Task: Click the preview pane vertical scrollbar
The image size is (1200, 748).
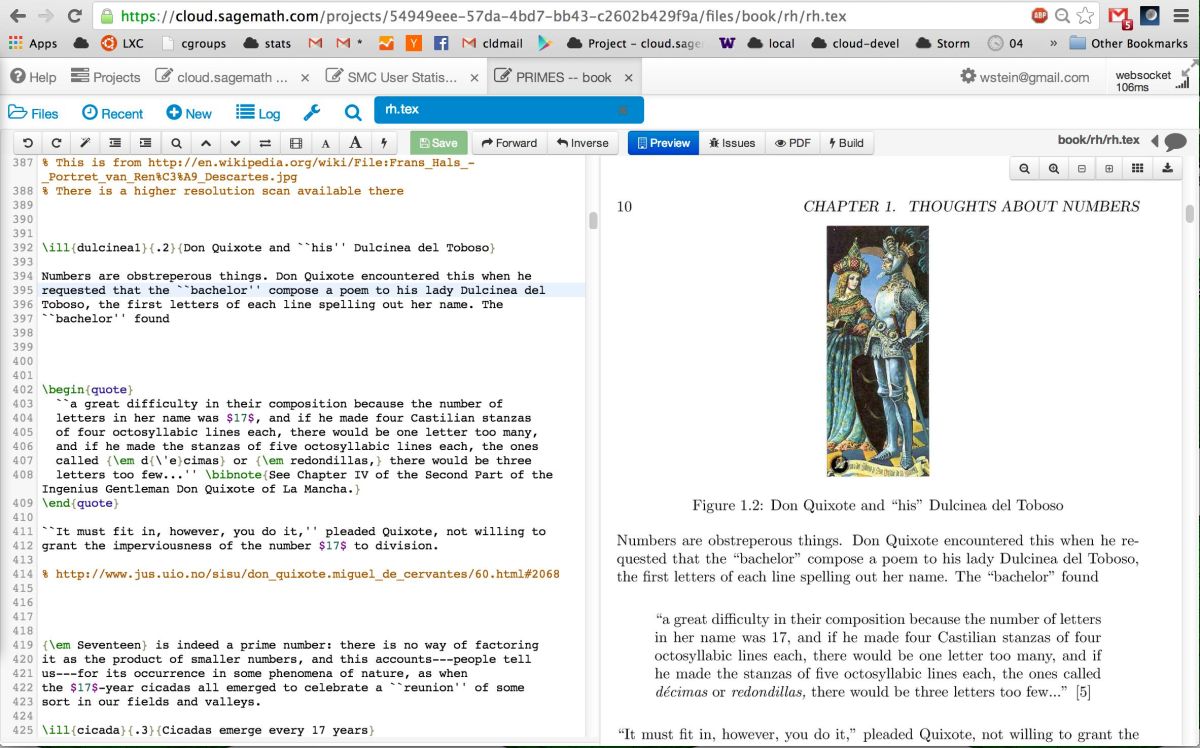Action: [x=1189, y=214]
